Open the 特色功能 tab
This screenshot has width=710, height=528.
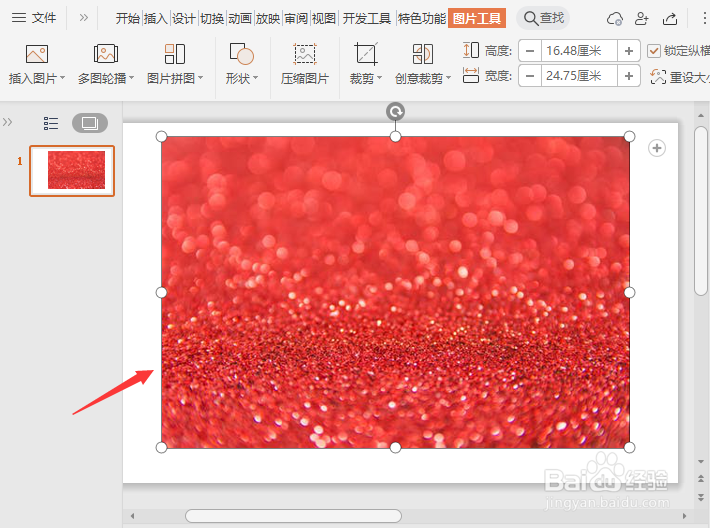[x=422, y=19]
